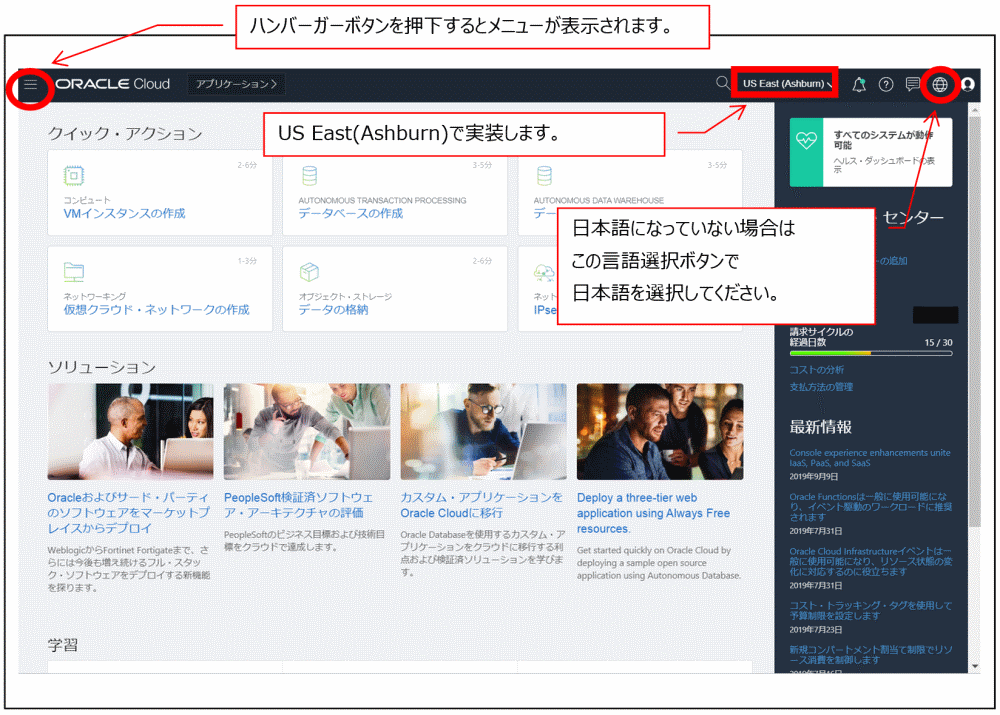This screenshot has width=1000, height=715.
Task: Open Oracle Cloud Infrastructureイベント news link
Action: [x=871, y=561]
